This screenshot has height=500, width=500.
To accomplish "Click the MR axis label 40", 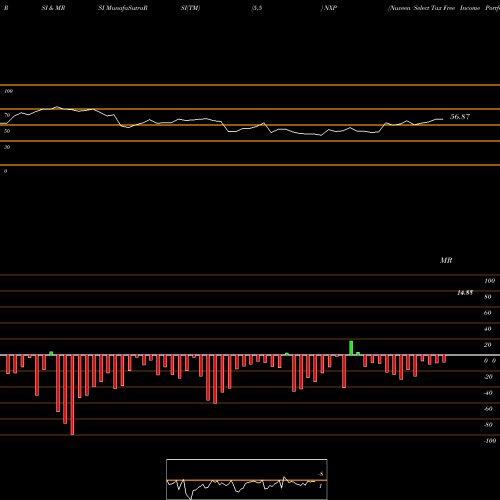I will pyautogui.click(x=488, y=329).
